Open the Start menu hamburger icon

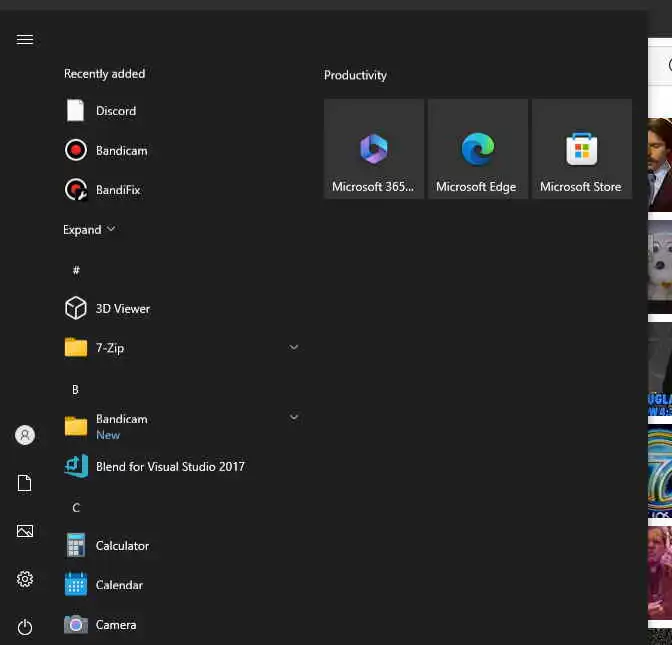click(x=25, y=39)
